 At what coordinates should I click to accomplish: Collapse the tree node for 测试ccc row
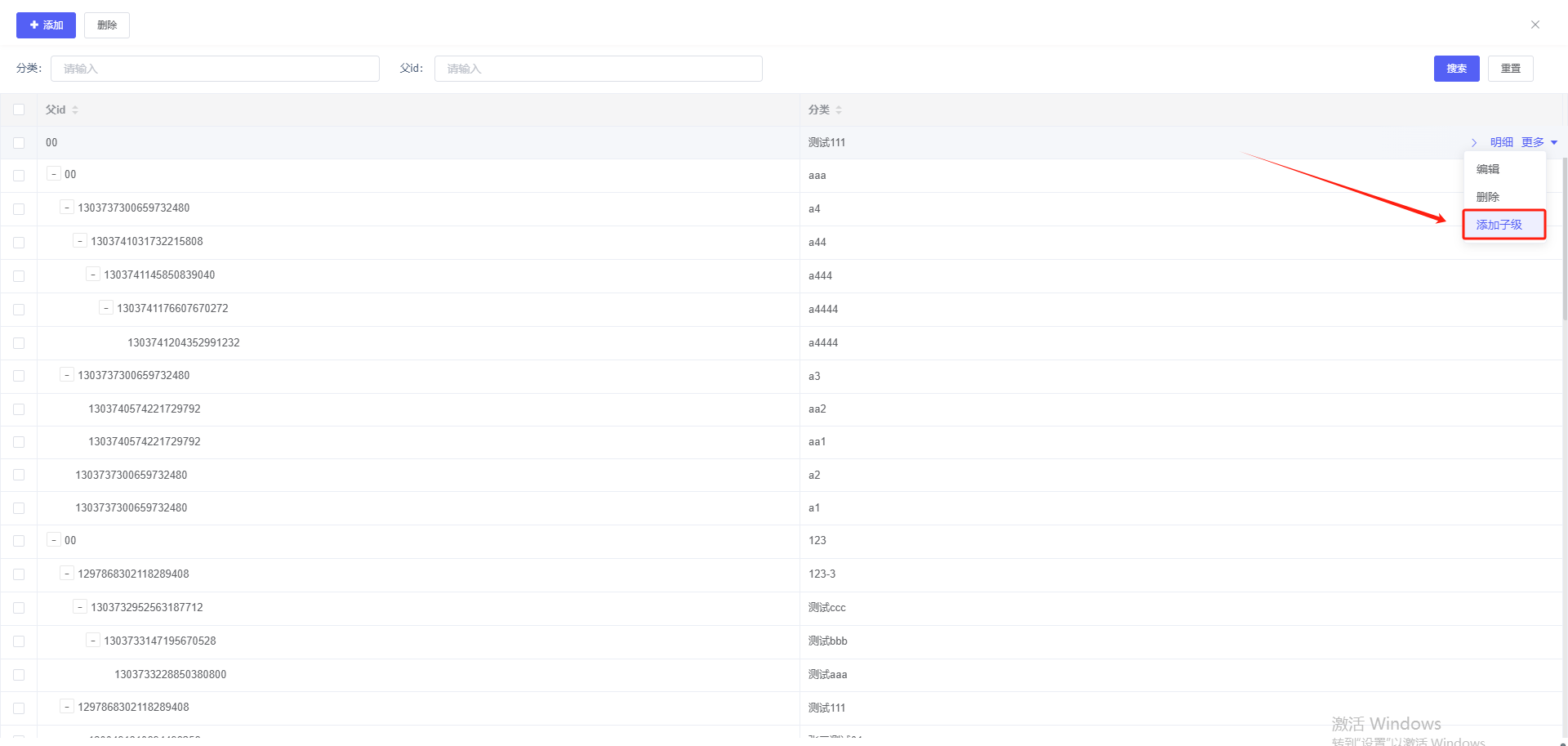click(x=80, y=607)
